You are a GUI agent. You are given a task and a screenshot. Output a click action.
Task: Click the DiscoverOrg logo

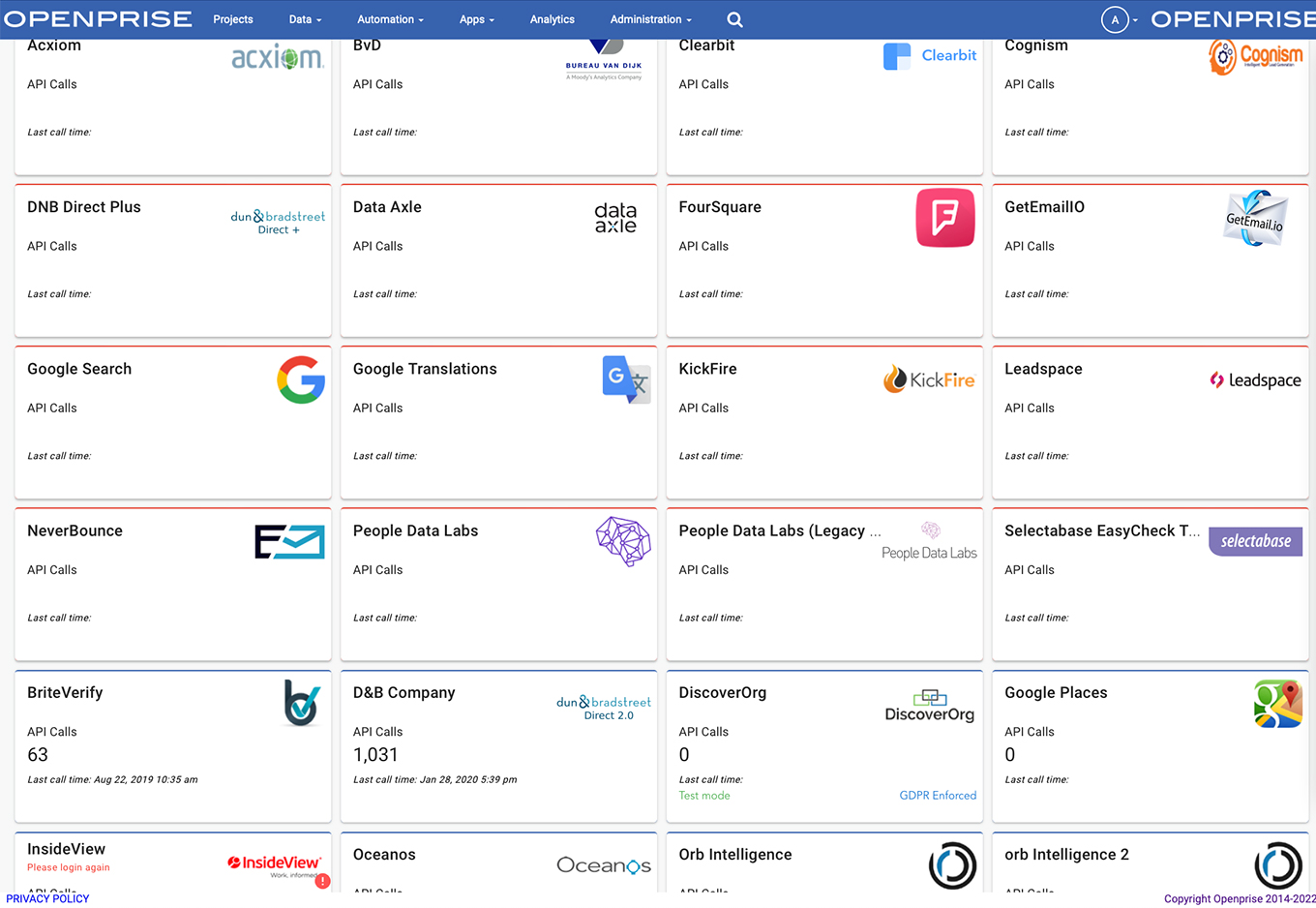point(929,707)
